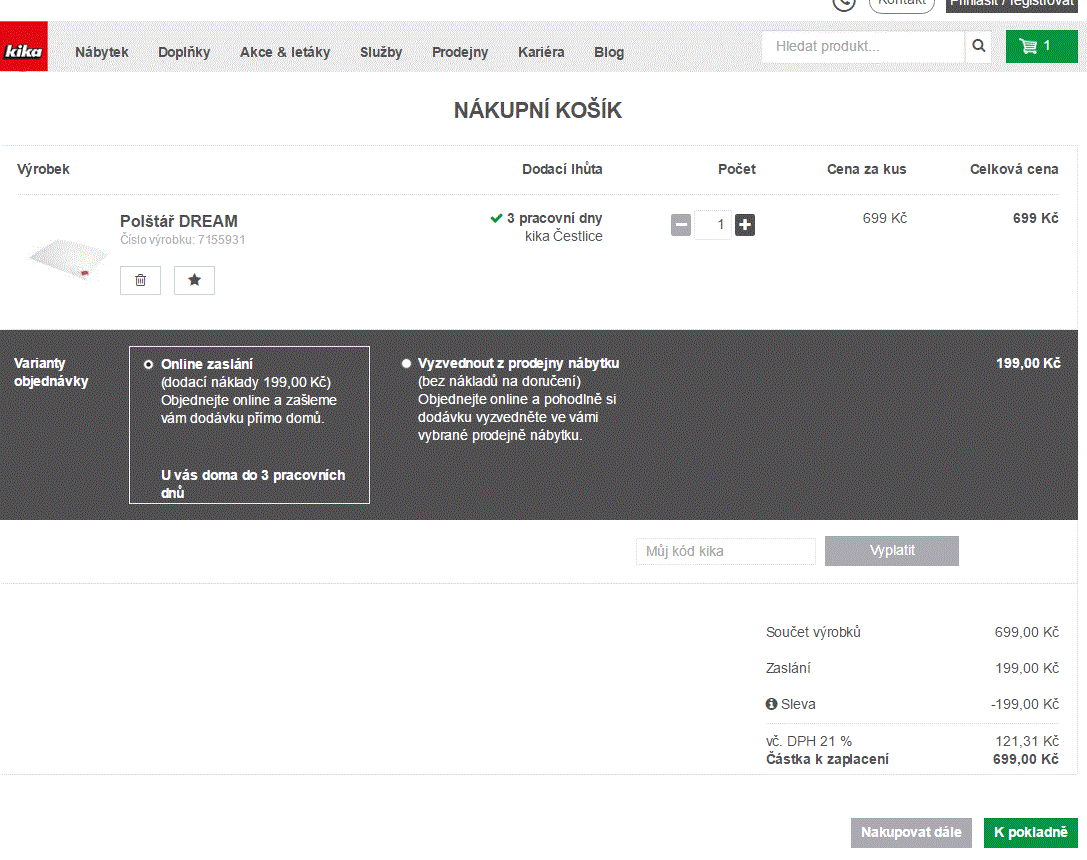Click the 3 pracovní dny delivery text
This screenshot has width=1087, height=860.
pyautogui.click(x=554, y=218)
